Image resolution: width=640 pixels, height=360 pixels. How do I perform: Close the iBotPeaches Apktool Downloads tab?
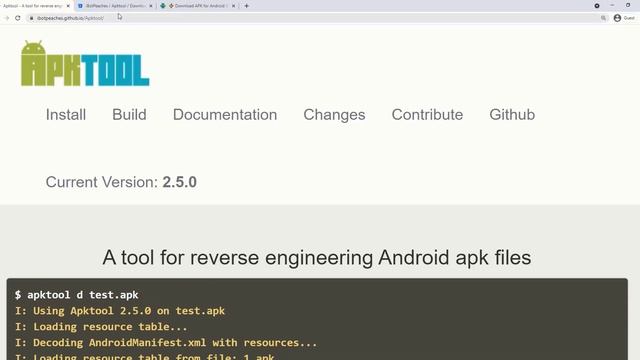click(151, 6)
